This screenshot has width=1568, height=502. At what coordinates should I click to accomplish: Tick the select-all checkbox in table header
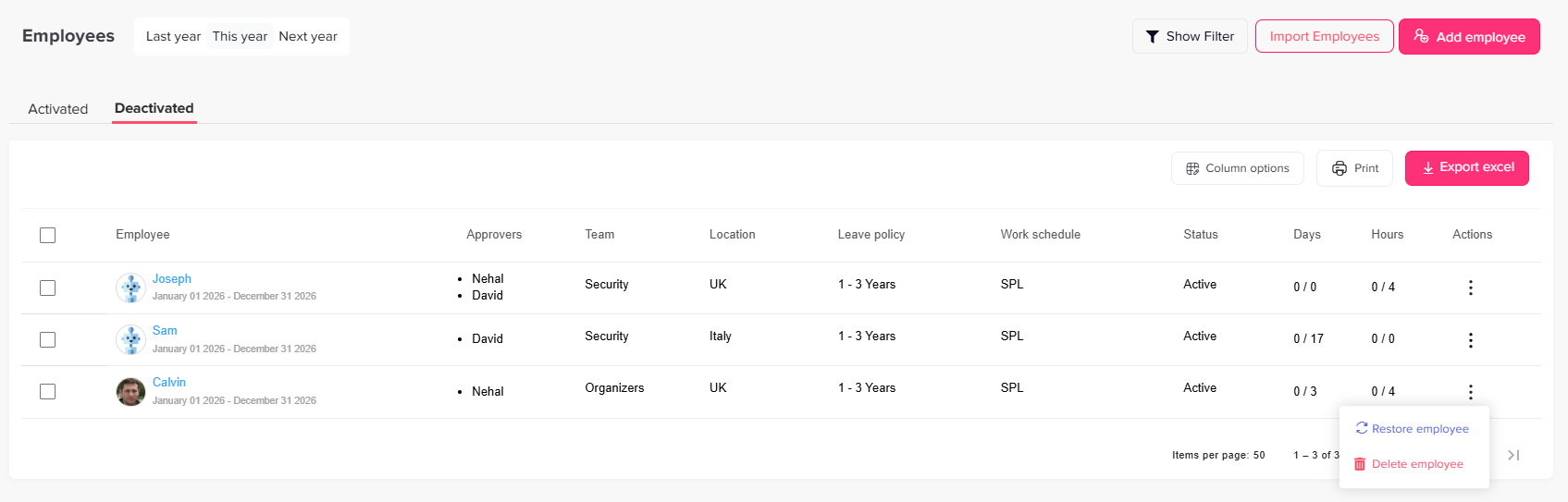point(48,235)
